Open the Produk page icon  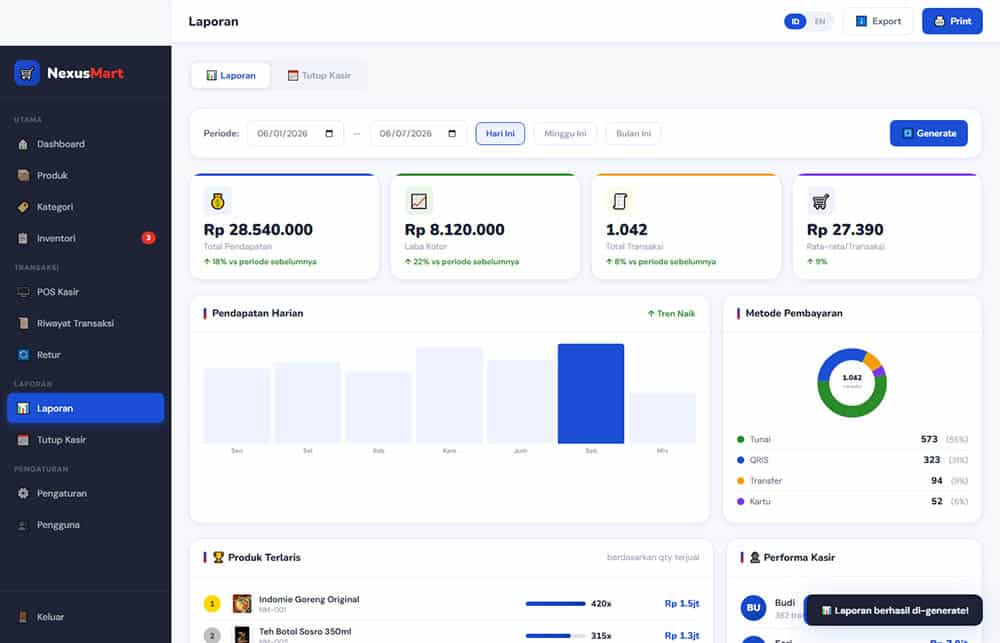point(23,175)
